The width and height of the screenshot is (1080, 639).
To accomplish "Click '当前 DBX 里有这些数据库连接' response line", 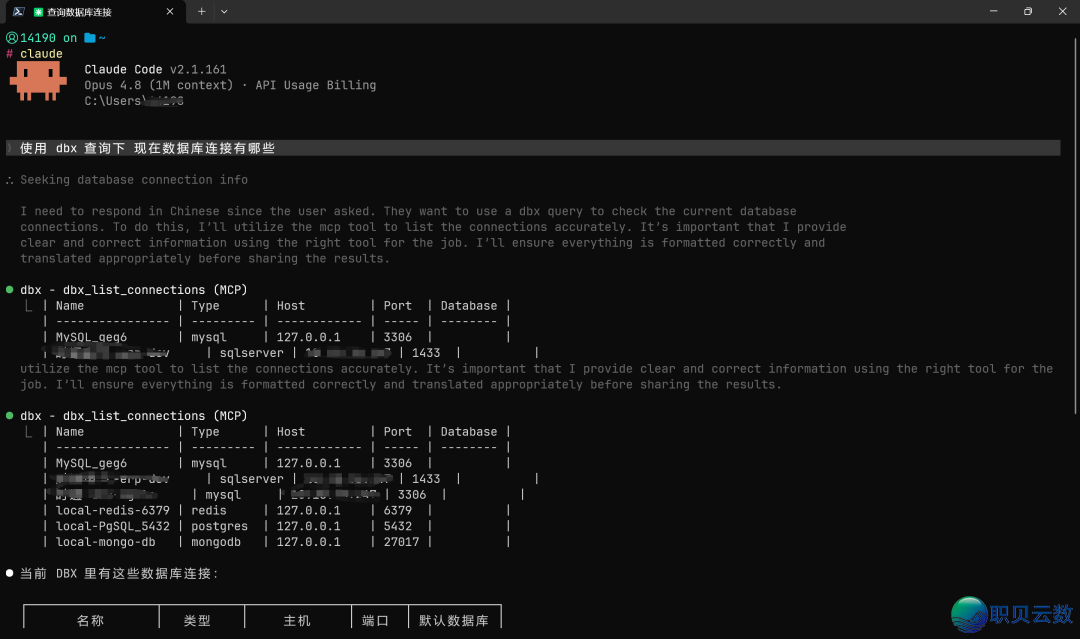I will coord(118,574).
